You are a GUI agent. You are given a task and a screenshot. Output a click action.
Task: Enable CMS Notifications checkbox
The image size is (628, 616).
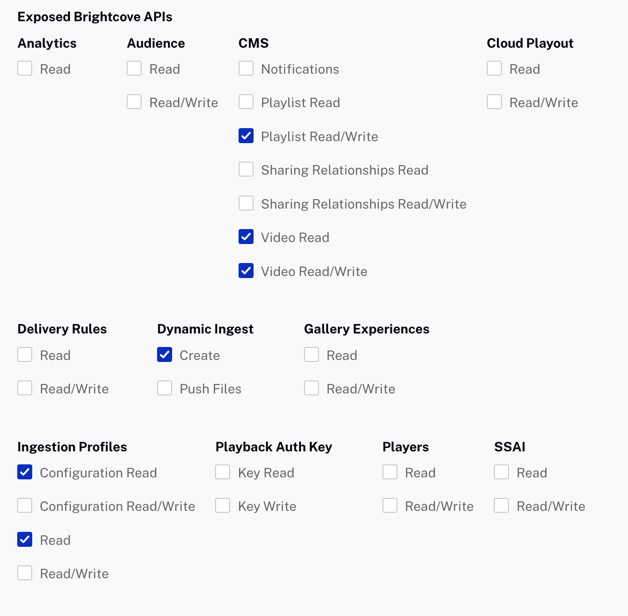(246, 68)
